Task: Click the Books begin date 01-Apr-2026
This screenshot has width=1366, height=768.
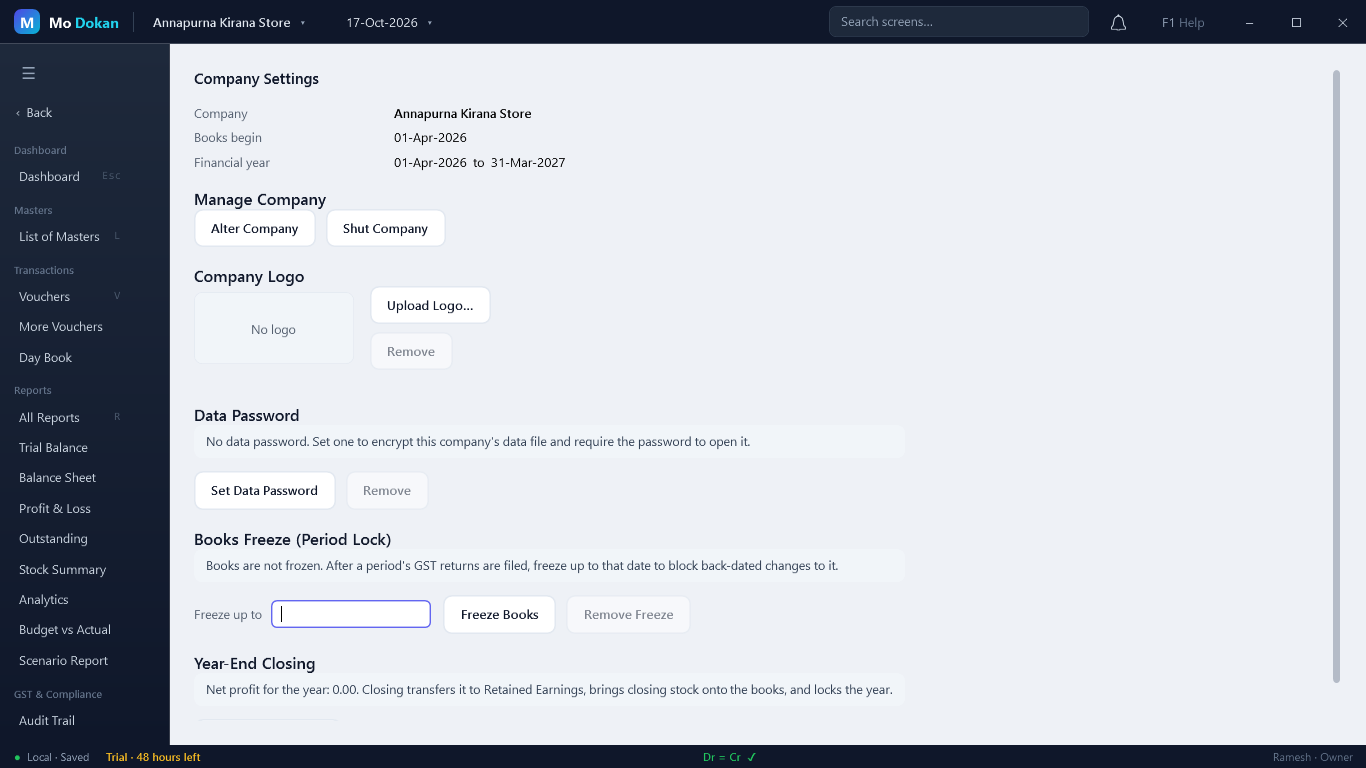Action: [x=430, y=137]
